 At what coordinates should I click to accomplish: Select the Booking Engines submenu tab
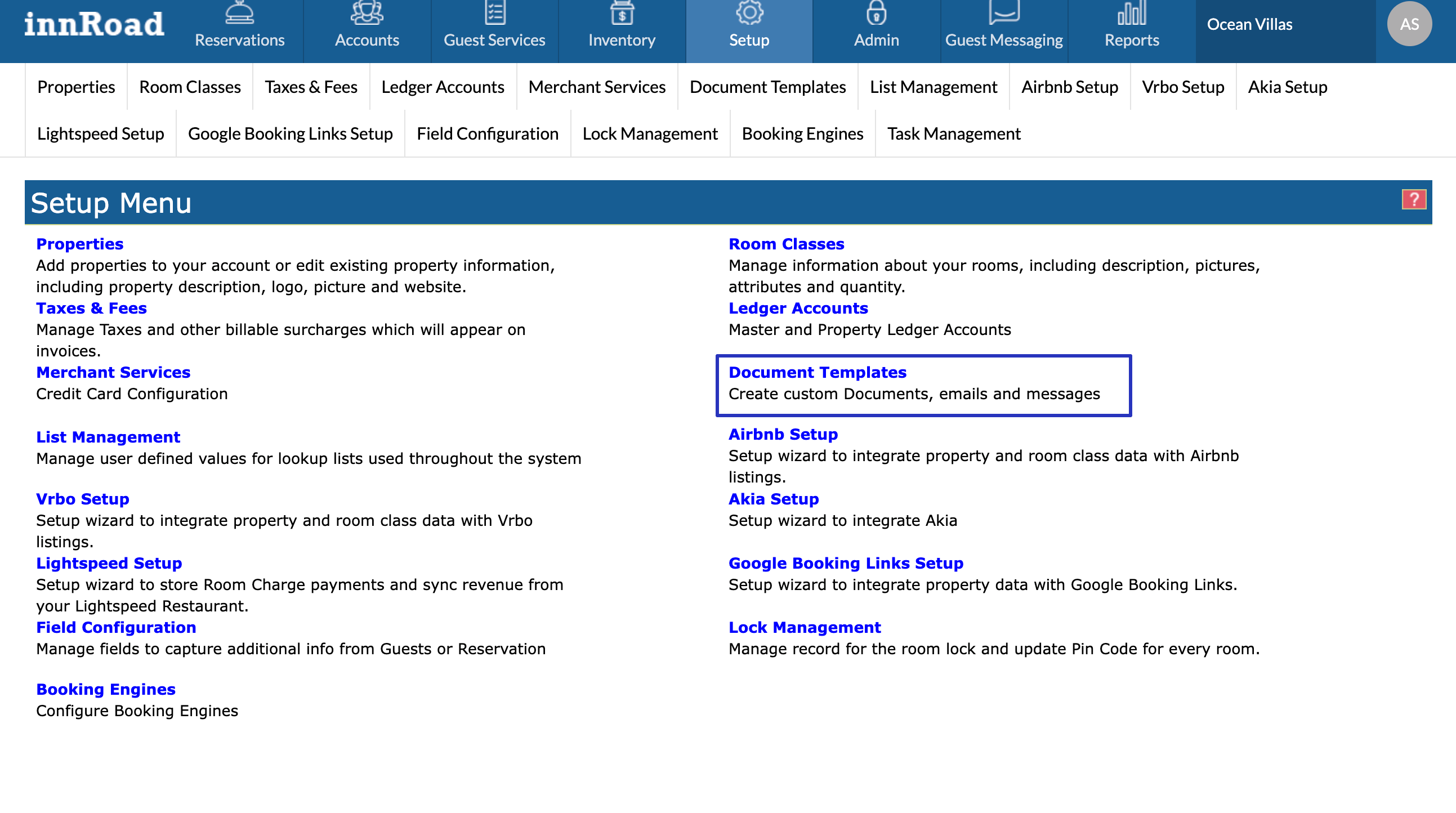coord(802,134)
